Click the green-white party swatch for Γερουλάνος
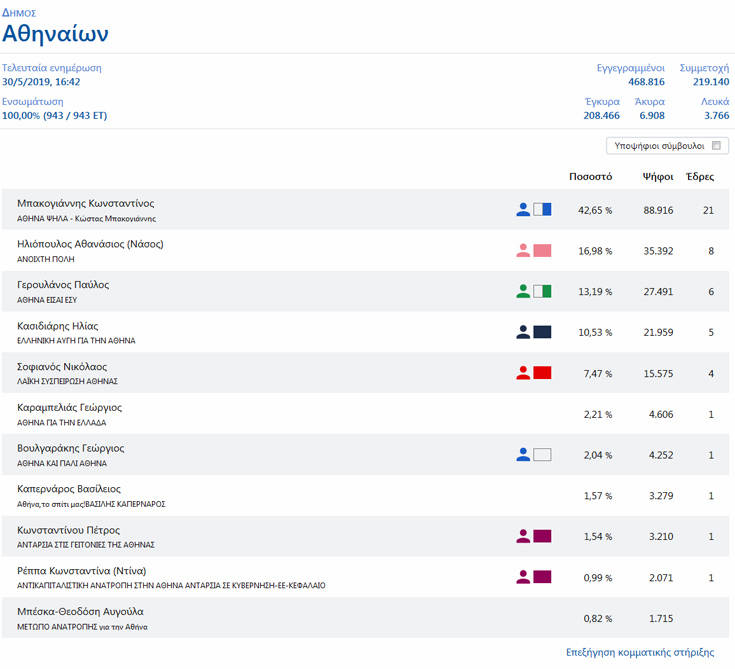 pyautogui.click(x=542, y=292)
